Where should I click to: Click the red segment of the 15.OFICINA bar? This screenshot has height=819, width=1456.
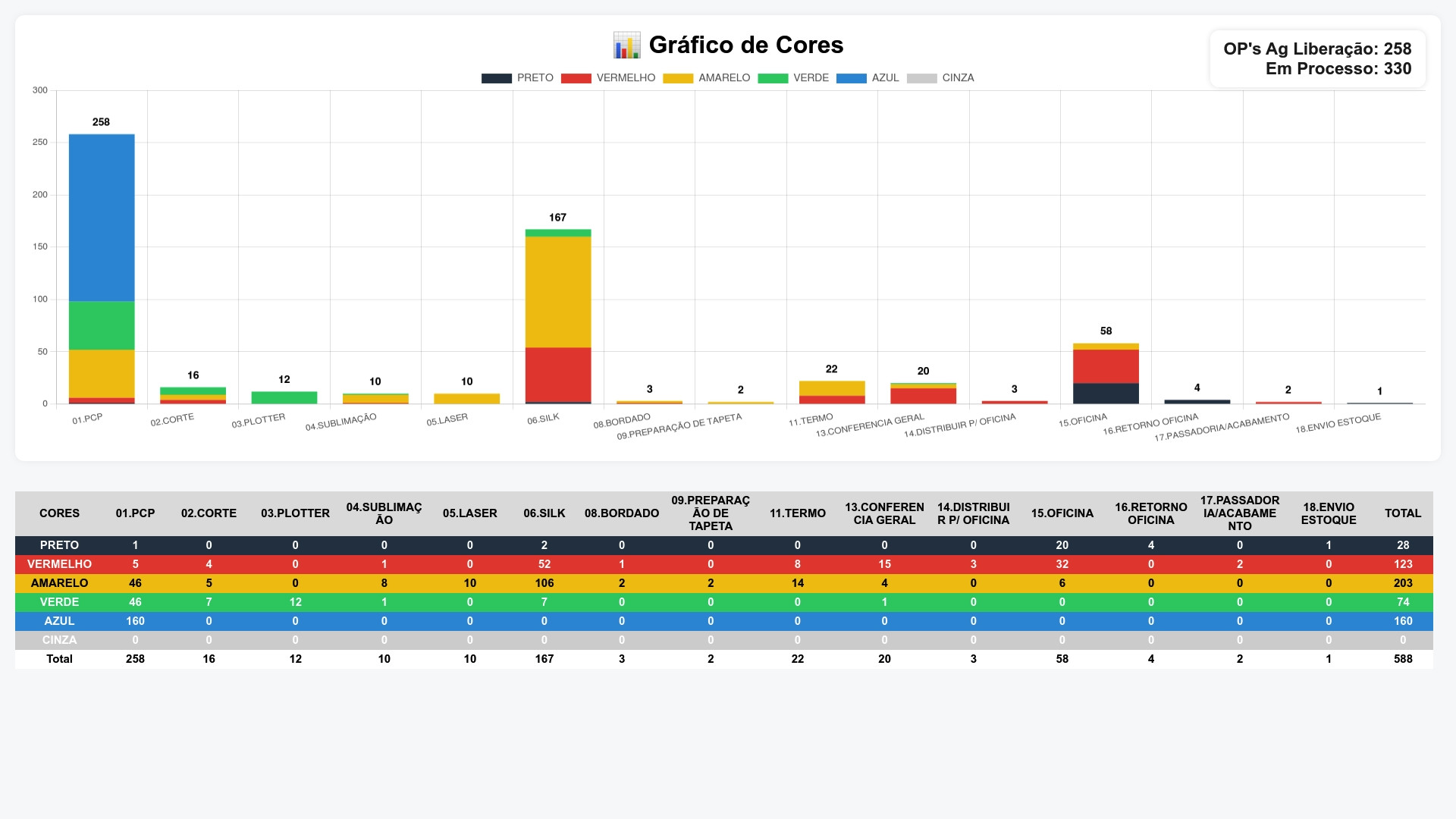pyautogui.click(x=1106, y=366)
